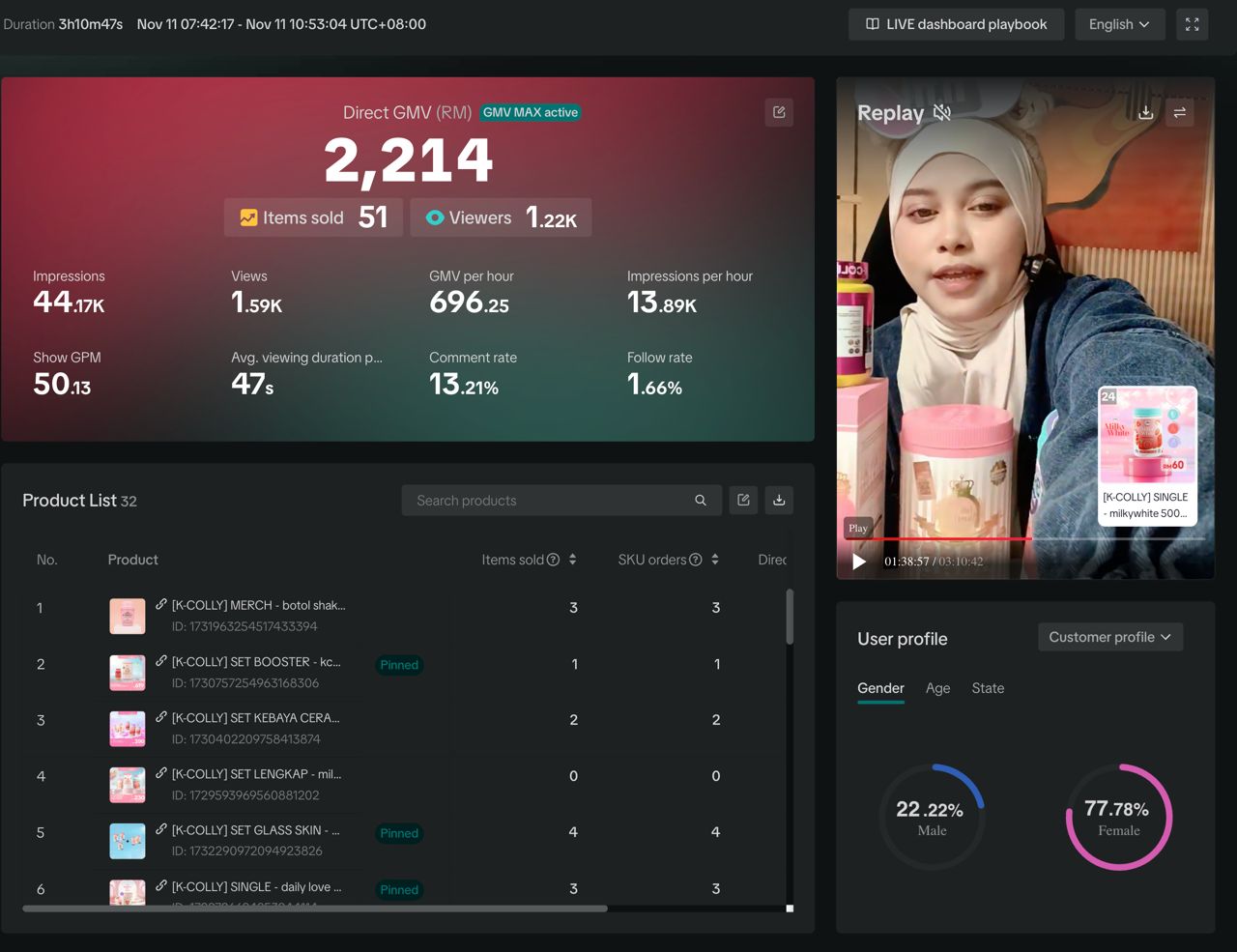Open the Direct GMV share icon
The height and width of the screenshot is (952, 1237).
point(779,112)
